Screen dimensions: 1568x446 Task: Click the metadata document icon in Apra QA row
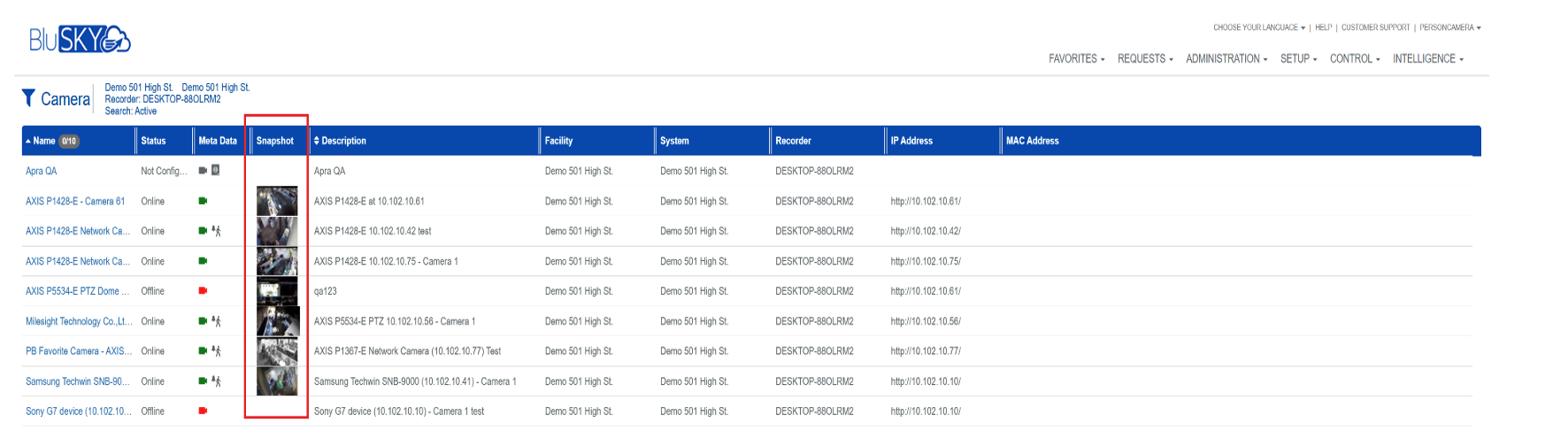pyautogui.click(x=216, y=171)
